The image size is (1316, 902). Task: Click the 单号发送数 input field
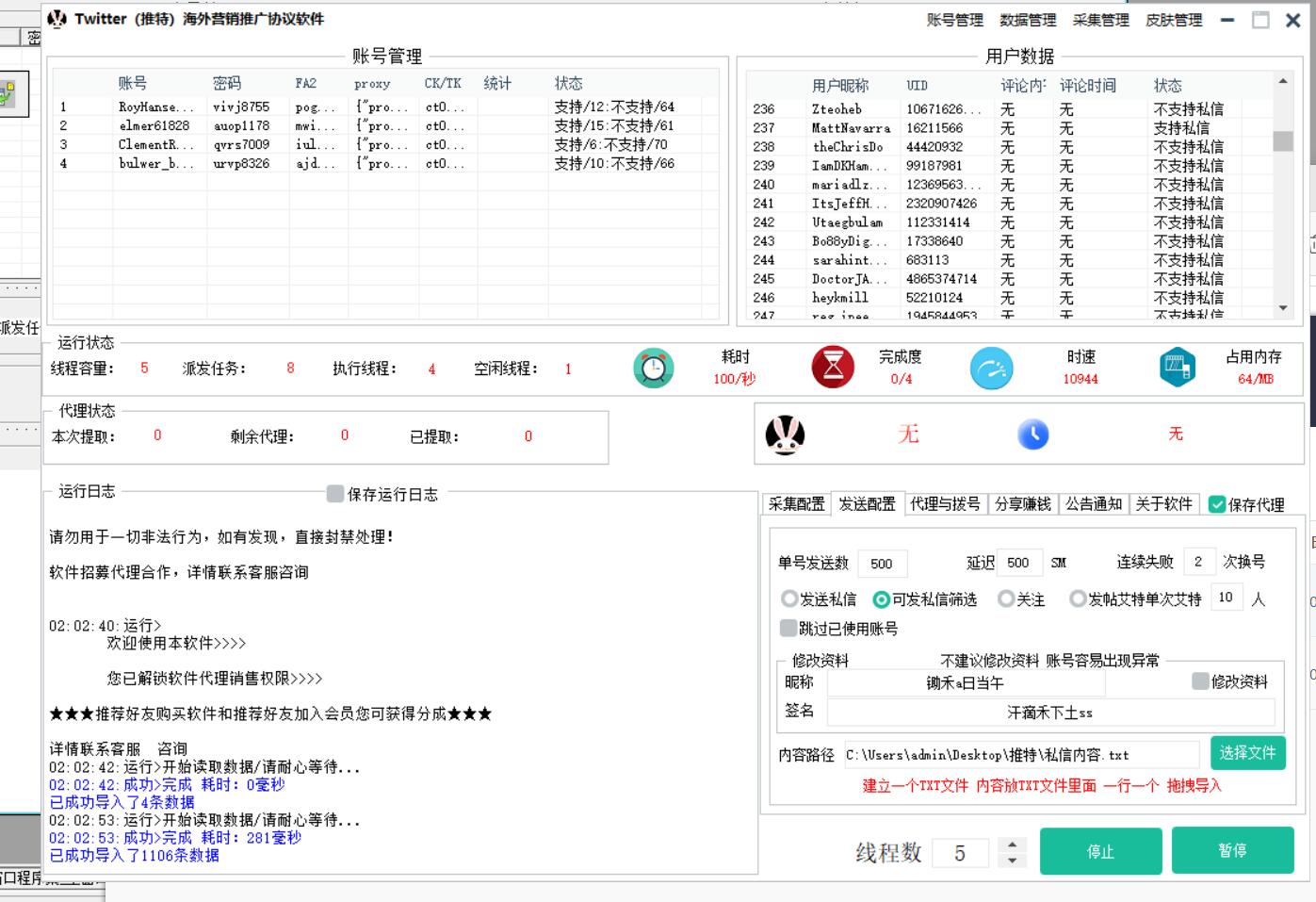[883, 564]
